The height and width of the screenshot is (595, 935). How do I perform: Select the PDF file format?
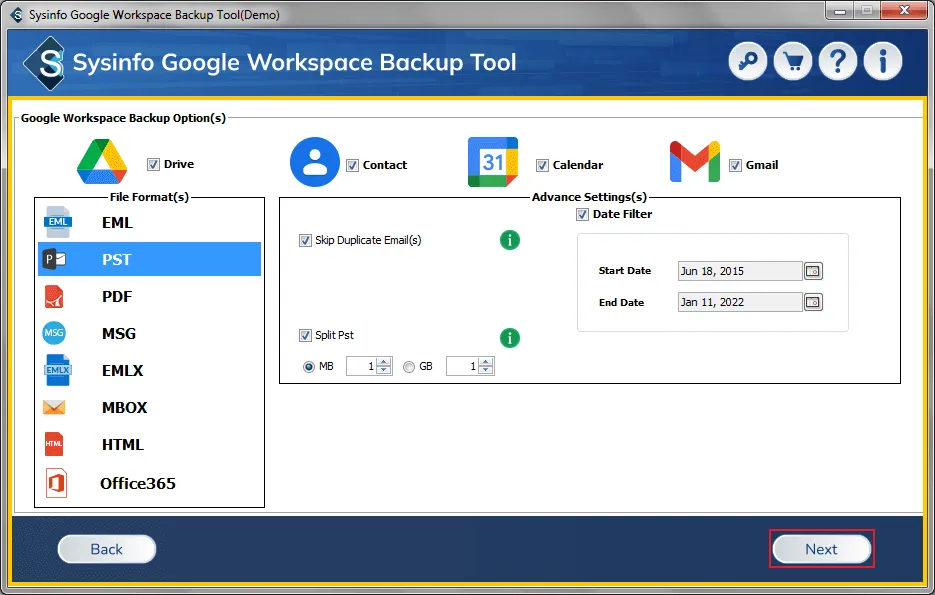[117, 297]
